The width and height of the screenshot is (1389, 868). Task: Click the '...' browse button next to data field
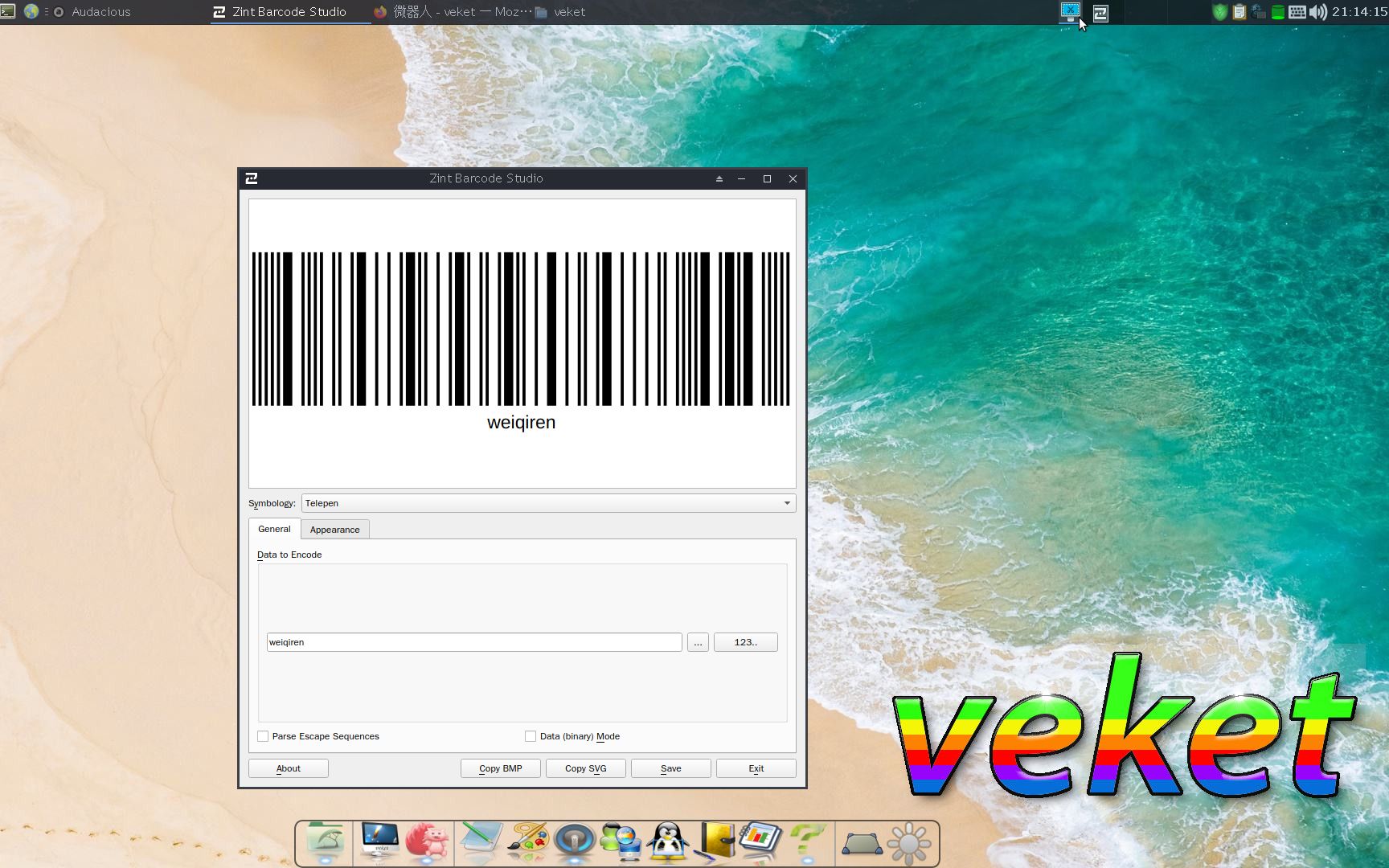698,642
